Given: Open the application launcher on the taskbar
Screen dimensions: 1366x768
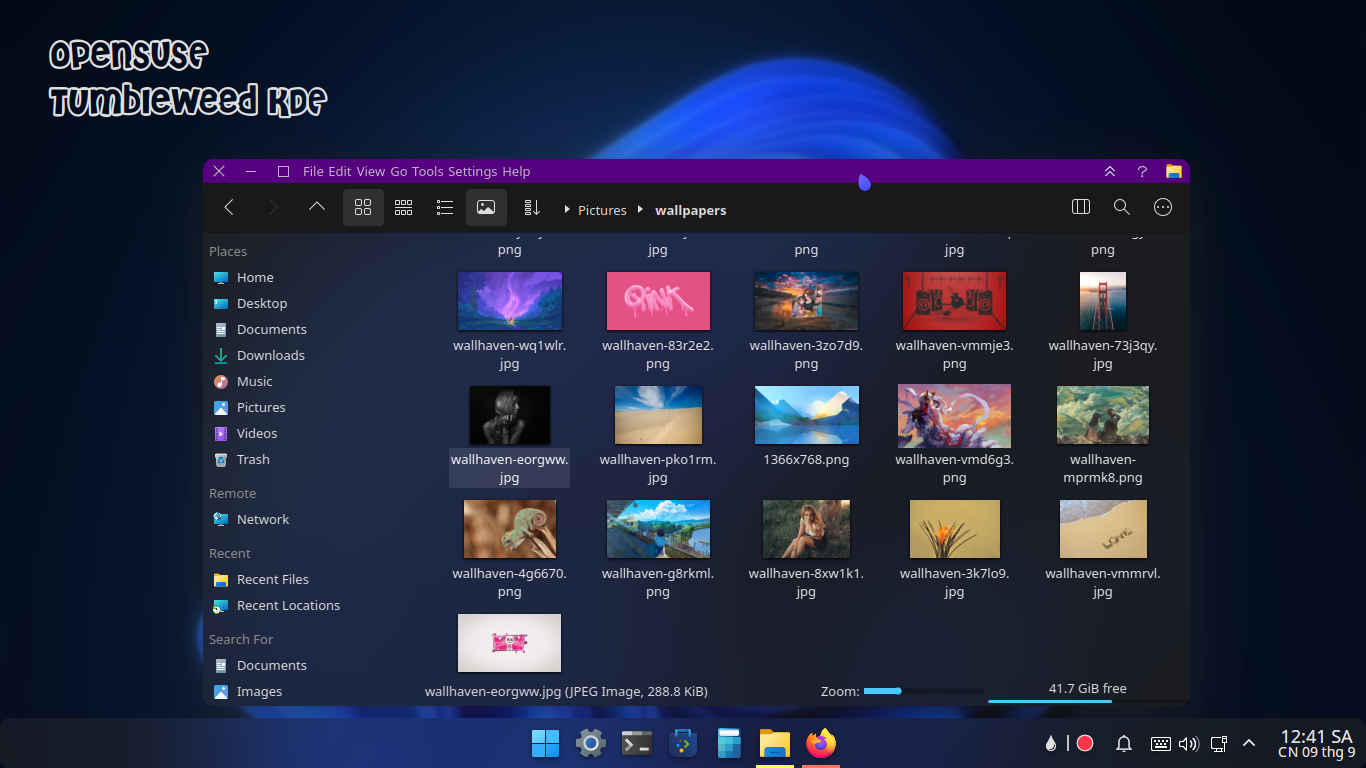Looking at the screenshot, I should pyautogui.click(x=545, y=743).
